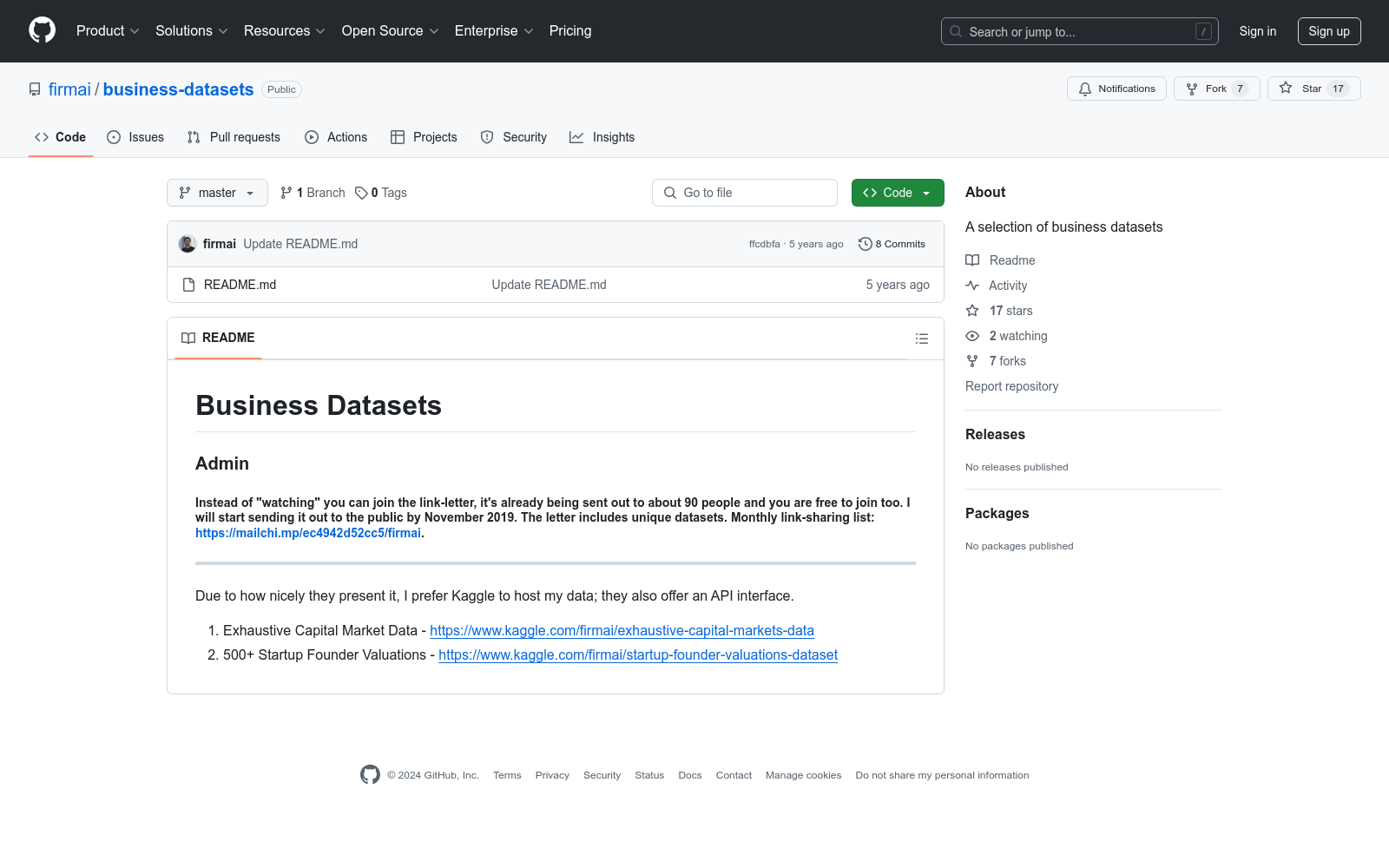The image size is (1389, 868).
Task: Open the firmai owner profile link
Action: pos(69,89)
